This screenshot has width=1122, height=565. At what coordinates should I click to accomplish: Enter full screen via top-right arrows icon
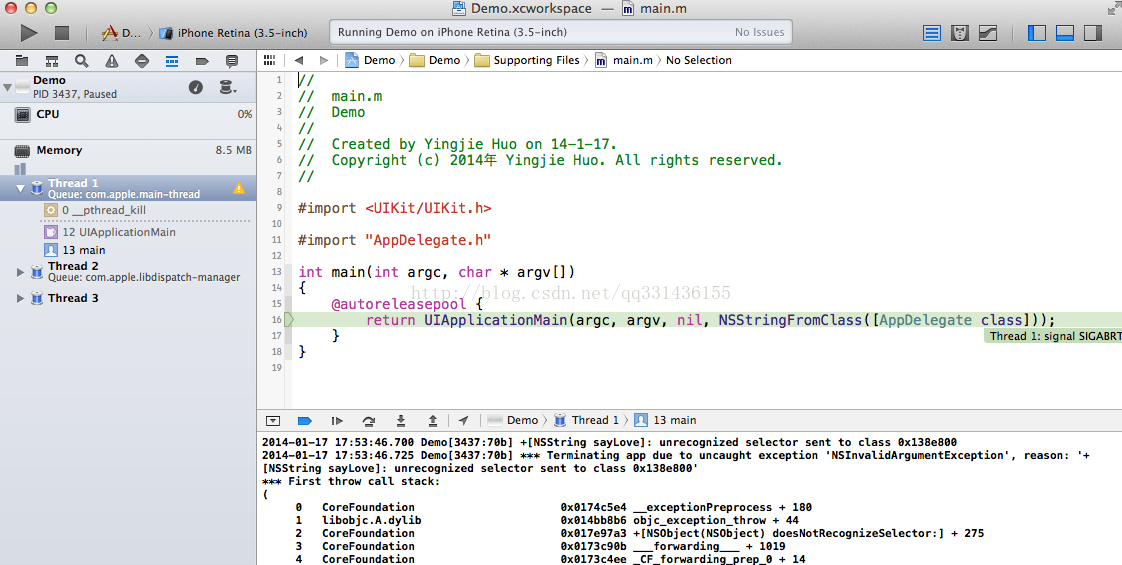pyautogui.click(x=1113, y=9)
